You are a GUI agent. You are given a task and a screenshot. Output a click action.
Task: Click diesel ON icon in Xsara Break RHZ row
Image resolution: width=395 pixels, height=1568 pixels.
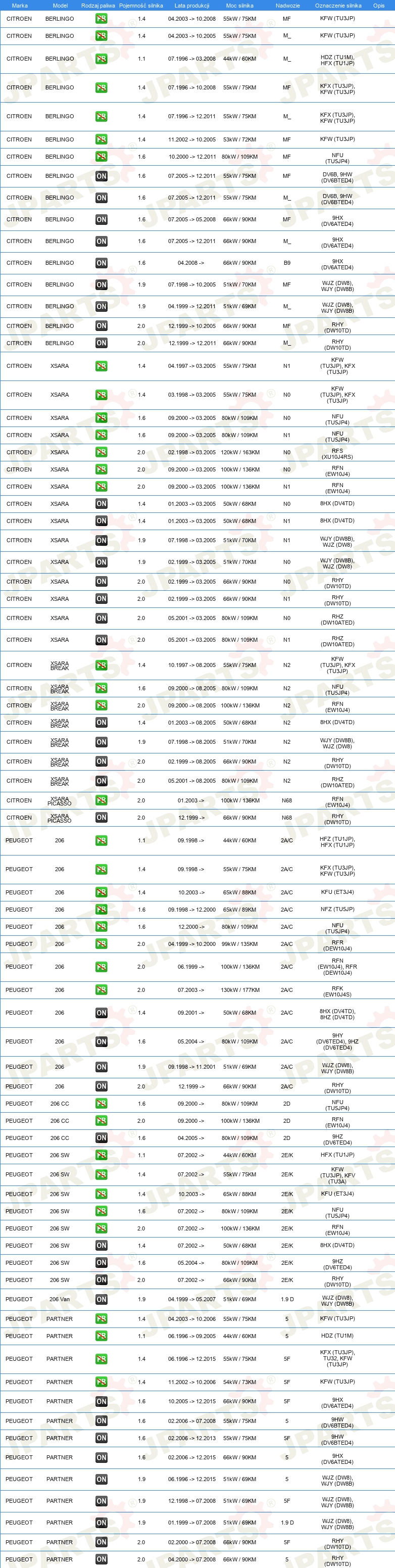(x=101, y=781)
